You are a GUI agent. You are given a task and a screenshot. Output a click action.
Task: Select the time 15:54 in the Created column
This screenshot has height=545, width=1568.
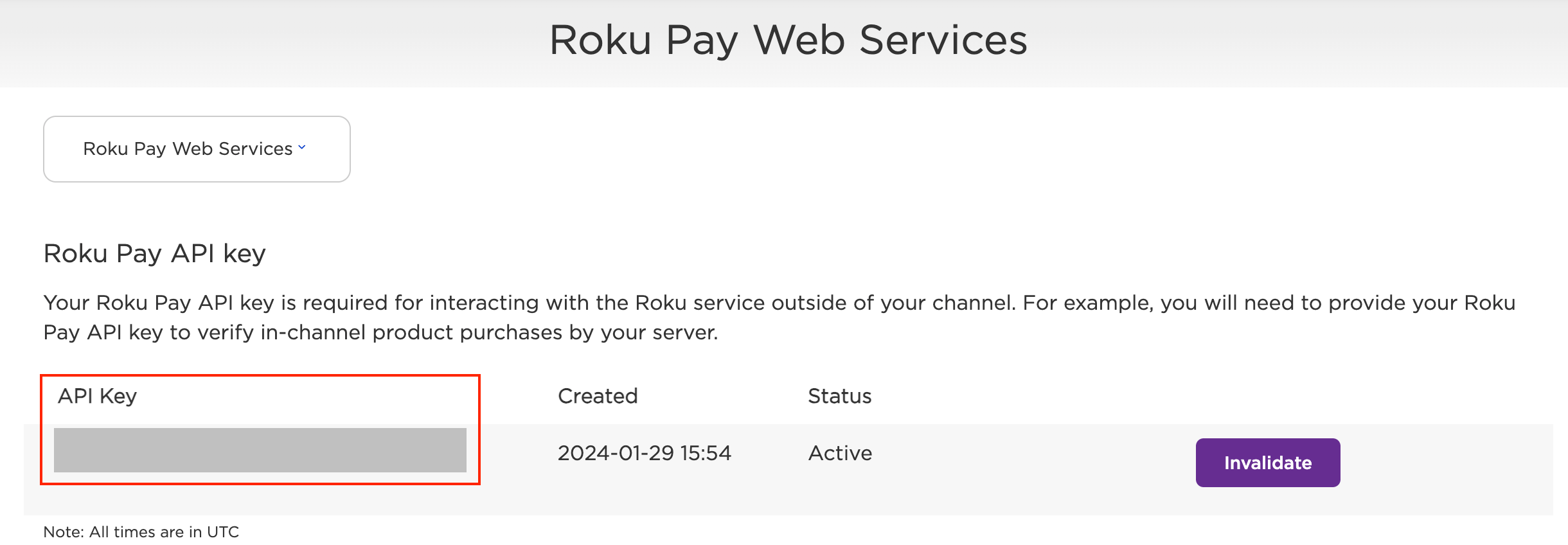706,453
